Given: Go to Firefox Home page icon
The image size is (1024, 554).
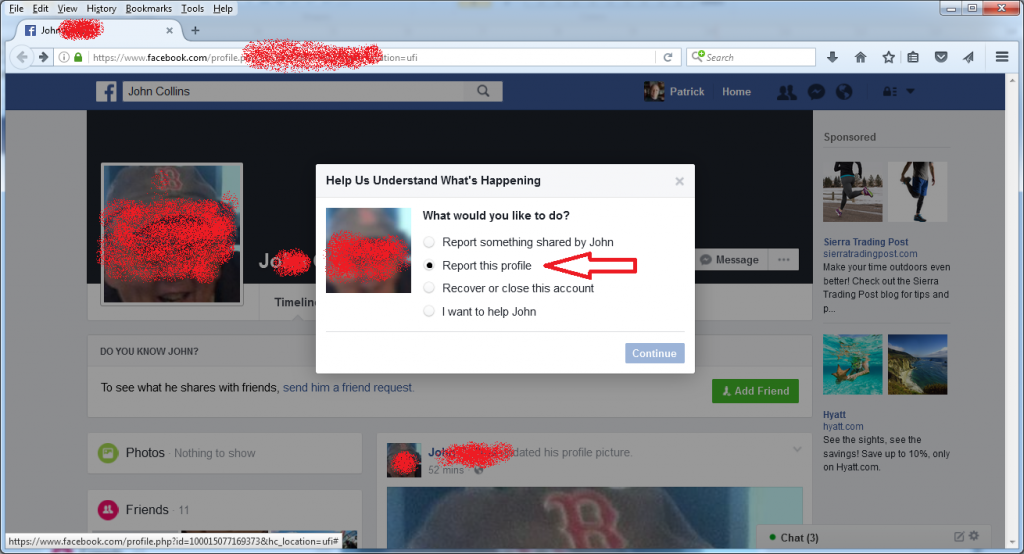Looking at the screenshot, I should 861,57.
